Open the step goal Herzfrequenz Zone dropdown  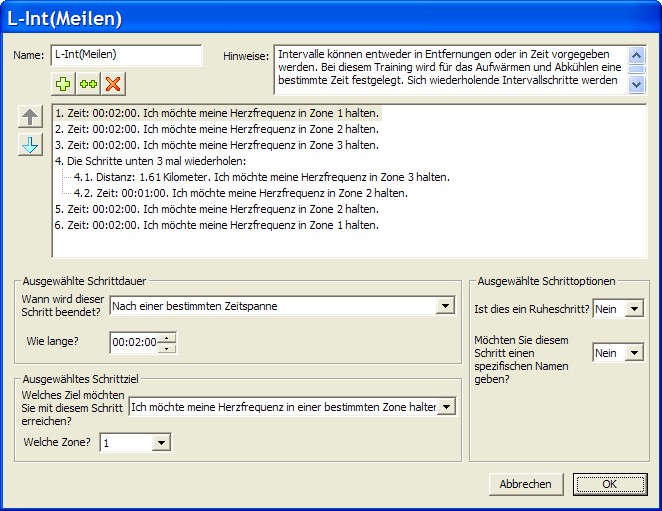[x=446, y=407]
